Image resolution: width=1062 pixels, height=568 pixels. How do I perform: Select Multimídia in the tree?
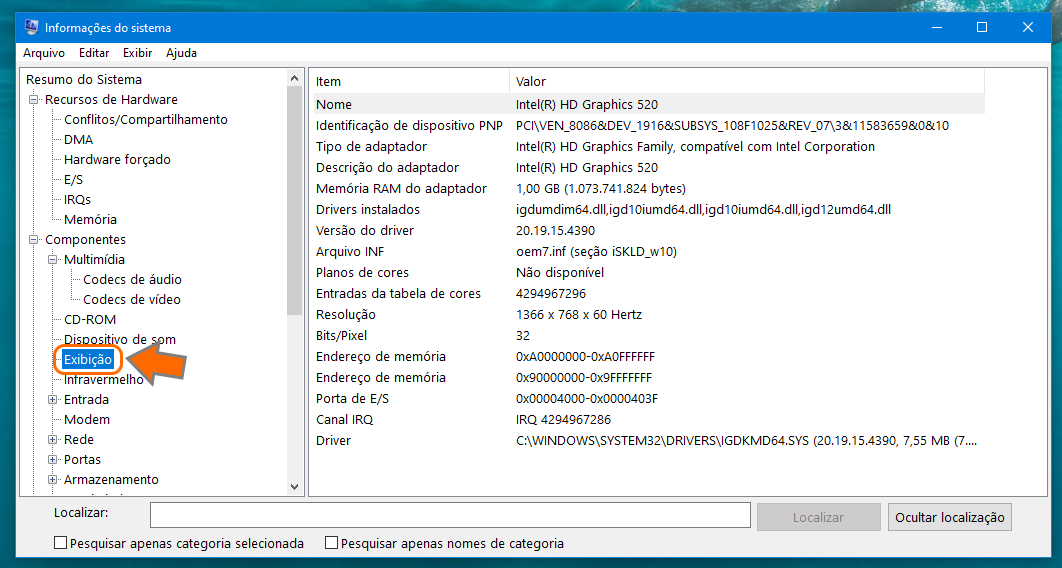94,259
